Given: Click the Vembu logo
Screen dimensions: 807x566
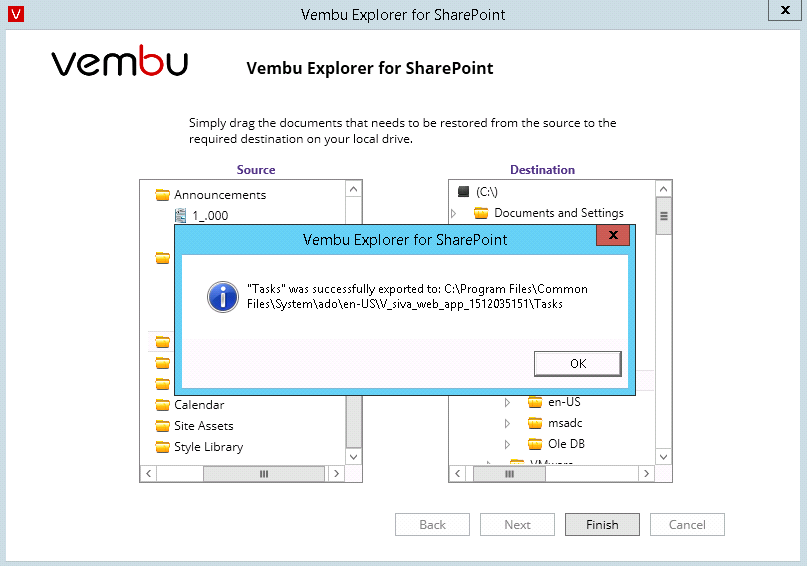Looking at the screenshot, I should click(120, 61).
